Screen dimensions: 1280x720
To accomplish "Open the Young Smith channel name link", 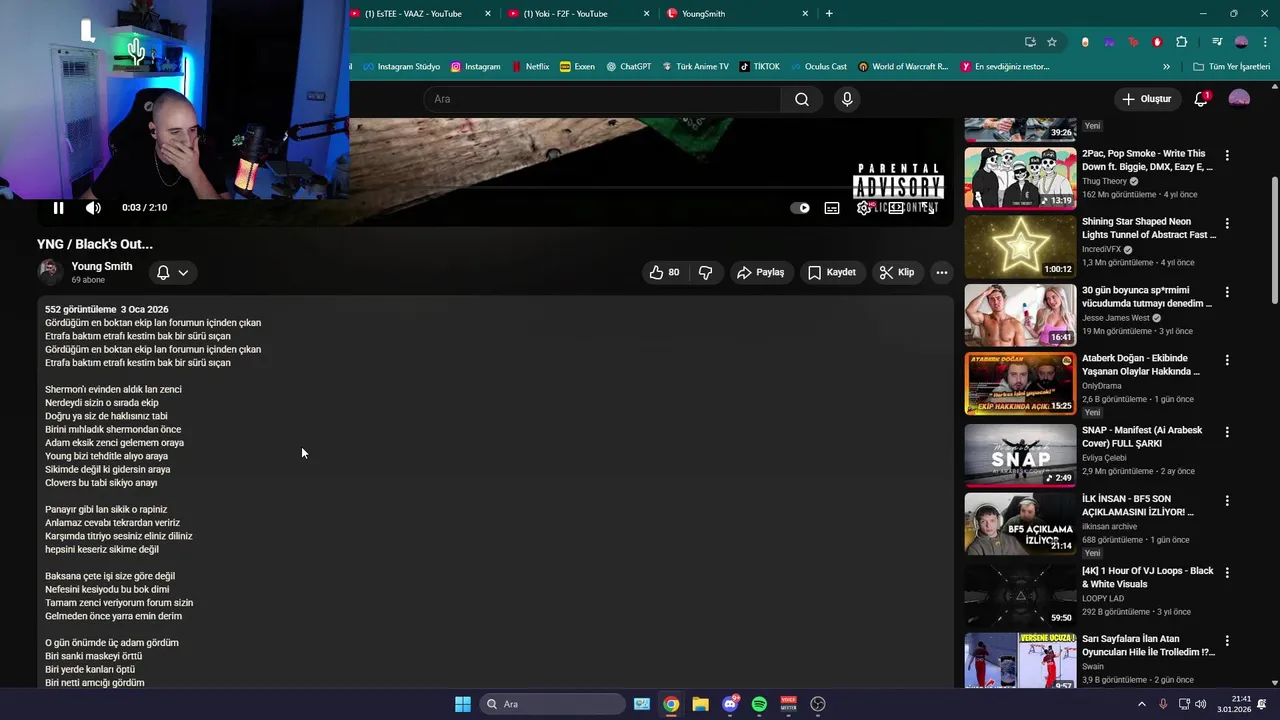I will coord(102,266).
